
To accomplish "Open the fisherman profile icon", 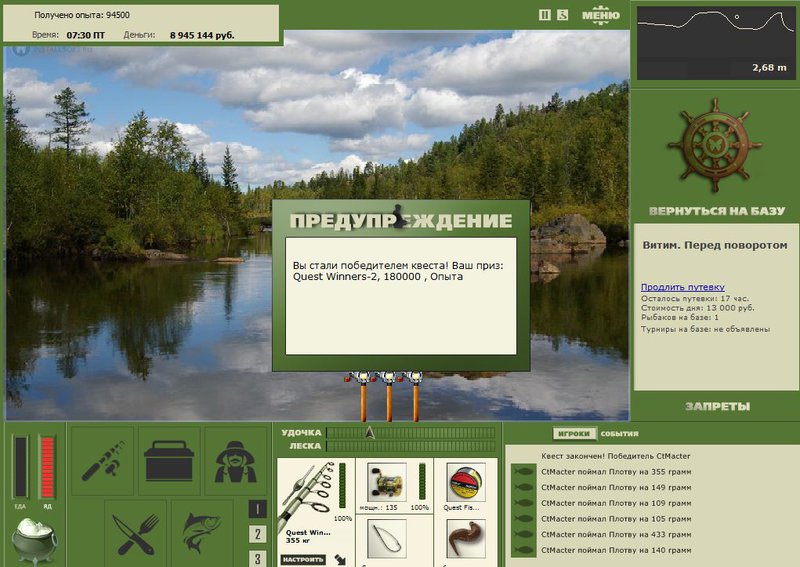I will point(235,461).
